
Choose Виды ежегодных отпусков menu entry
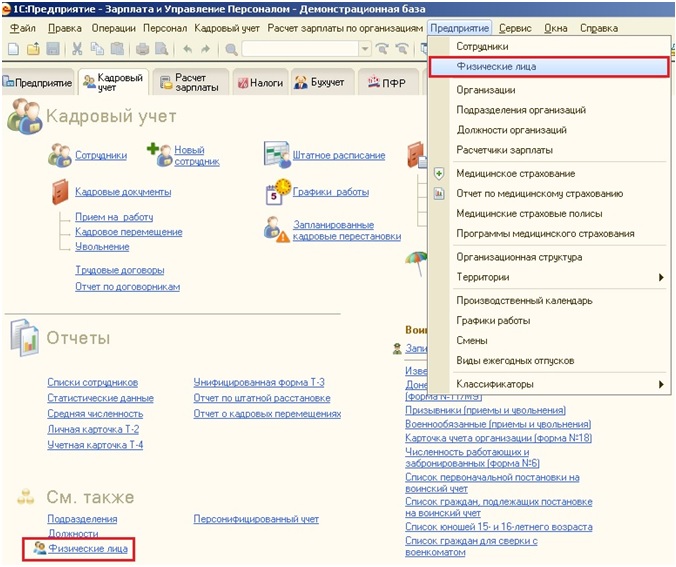point(515,361)
